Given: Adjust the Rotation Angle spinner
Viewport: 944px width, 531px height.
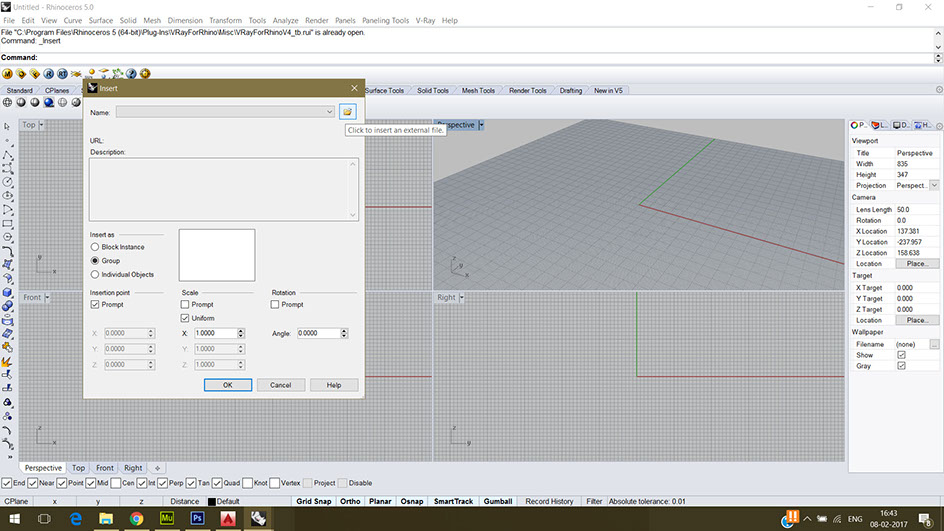Looking at the screenshot, I should (x=344, y=333).
